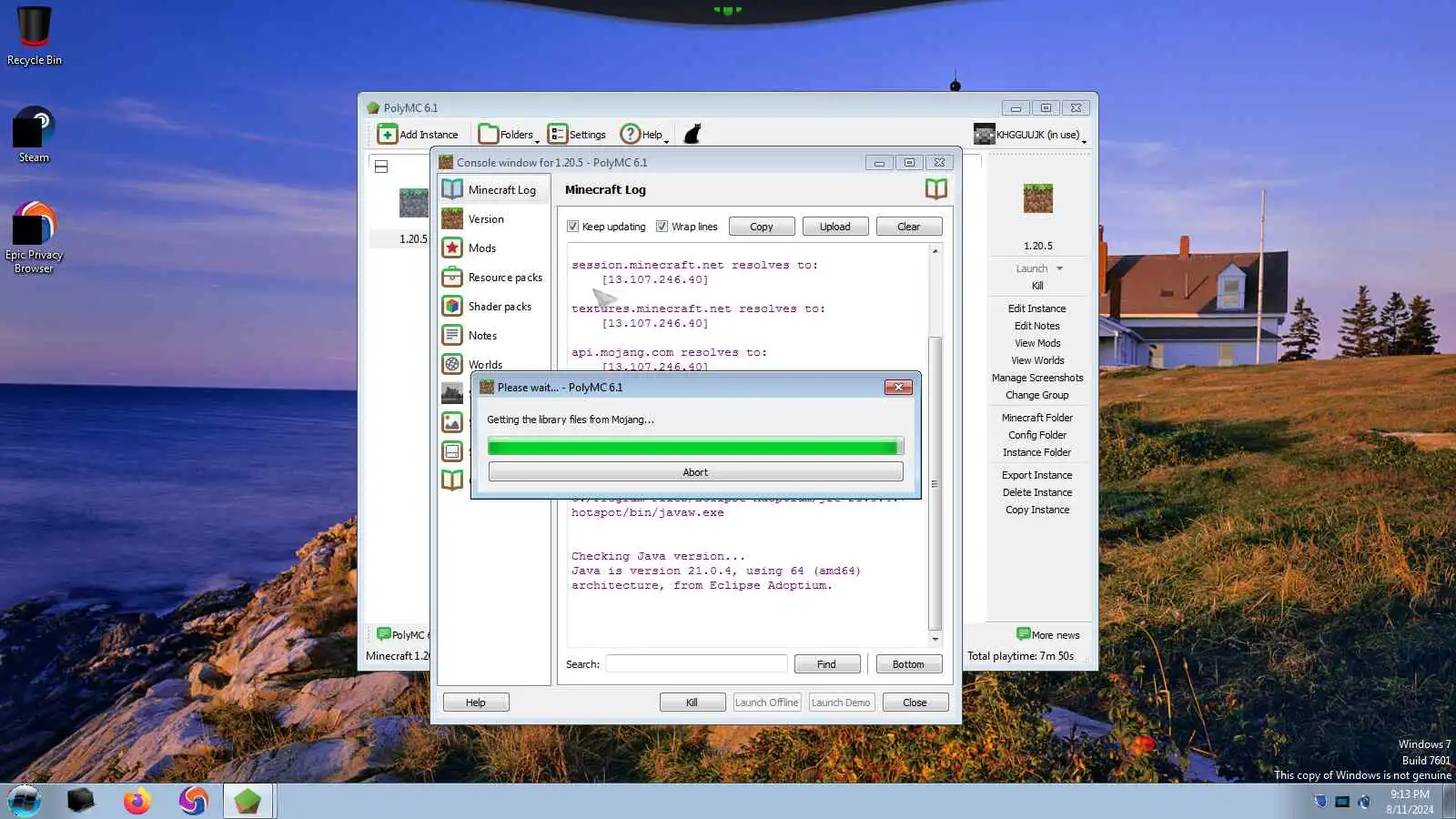Click View Worlds in the right panel
The height and width of the screenshot is (819, 1456).
click(1037, 360)
